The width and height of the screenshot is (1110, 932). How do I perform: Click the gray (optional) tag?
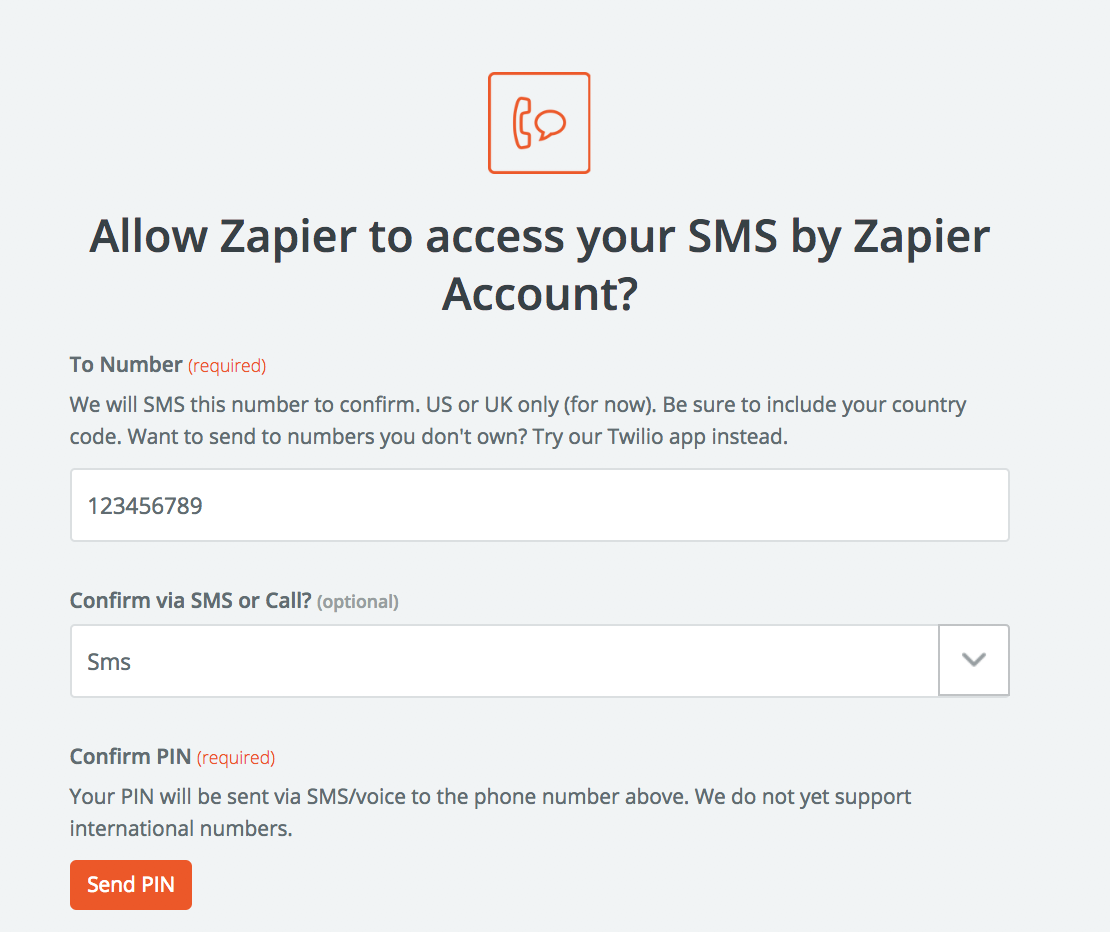coord(358,602)
